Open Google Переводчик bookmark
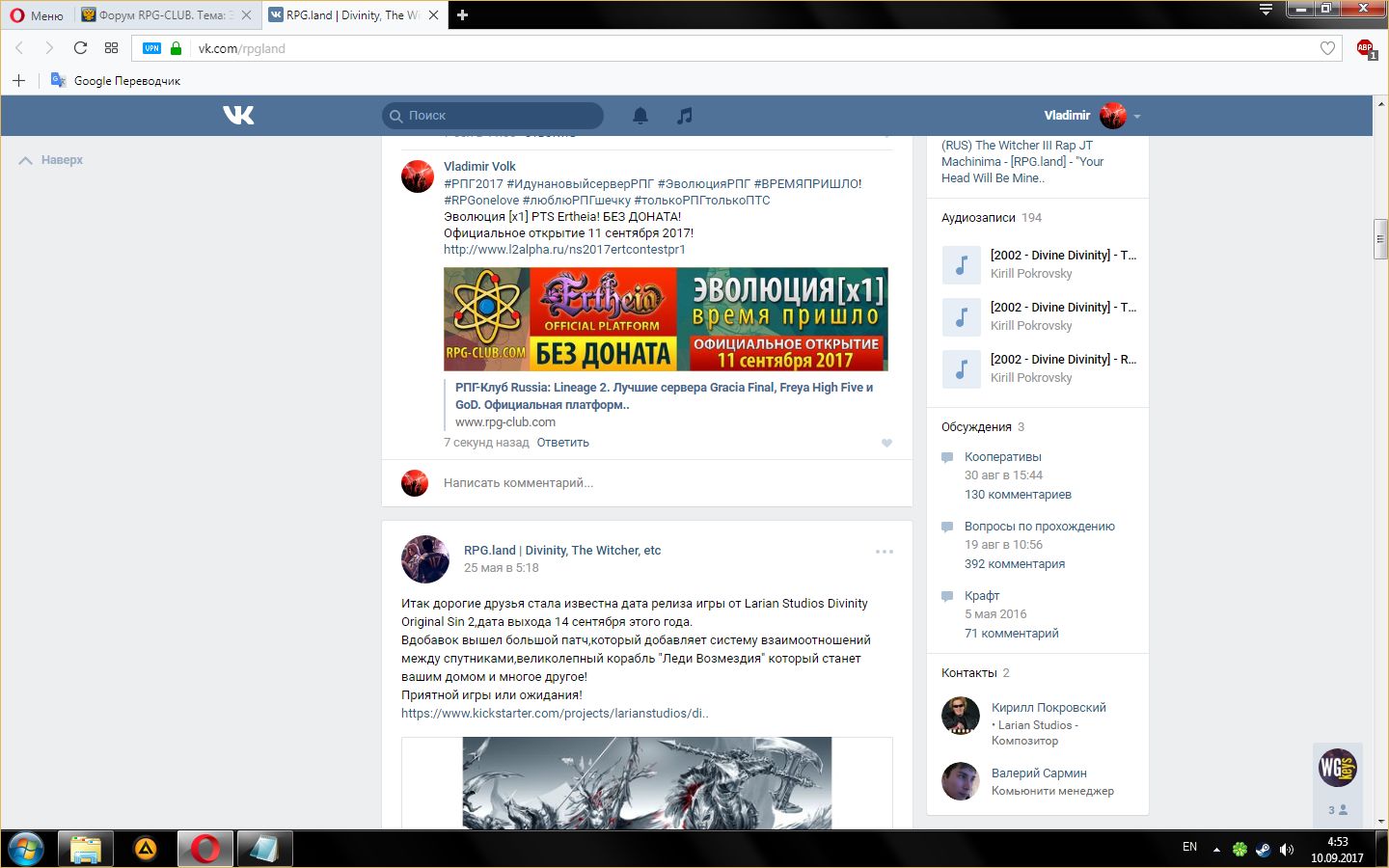The image size is (1389, 868). click(x=116, y=80)
